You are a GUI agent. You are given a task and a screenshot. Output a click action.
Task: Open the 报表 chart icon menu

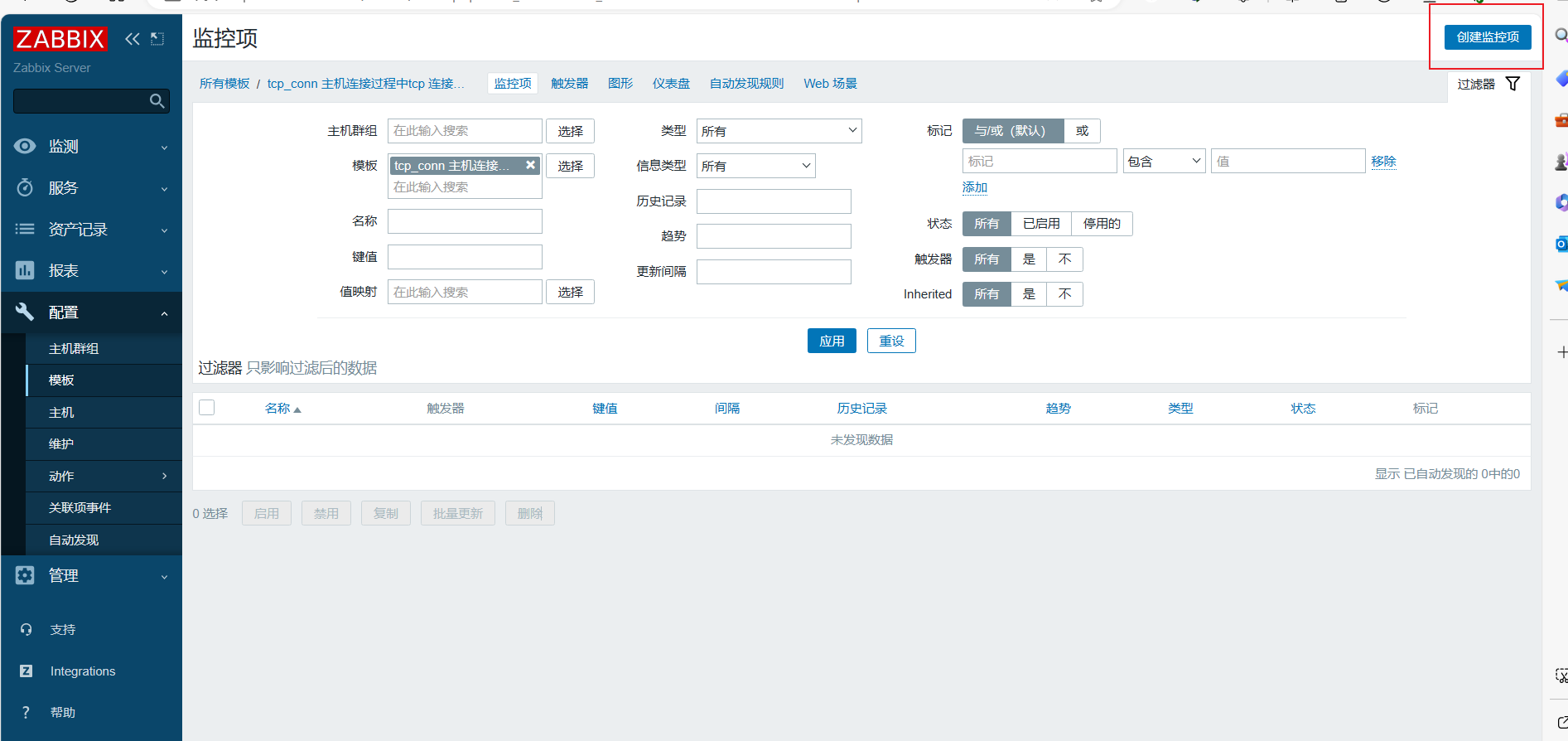[x=25, y=270]
